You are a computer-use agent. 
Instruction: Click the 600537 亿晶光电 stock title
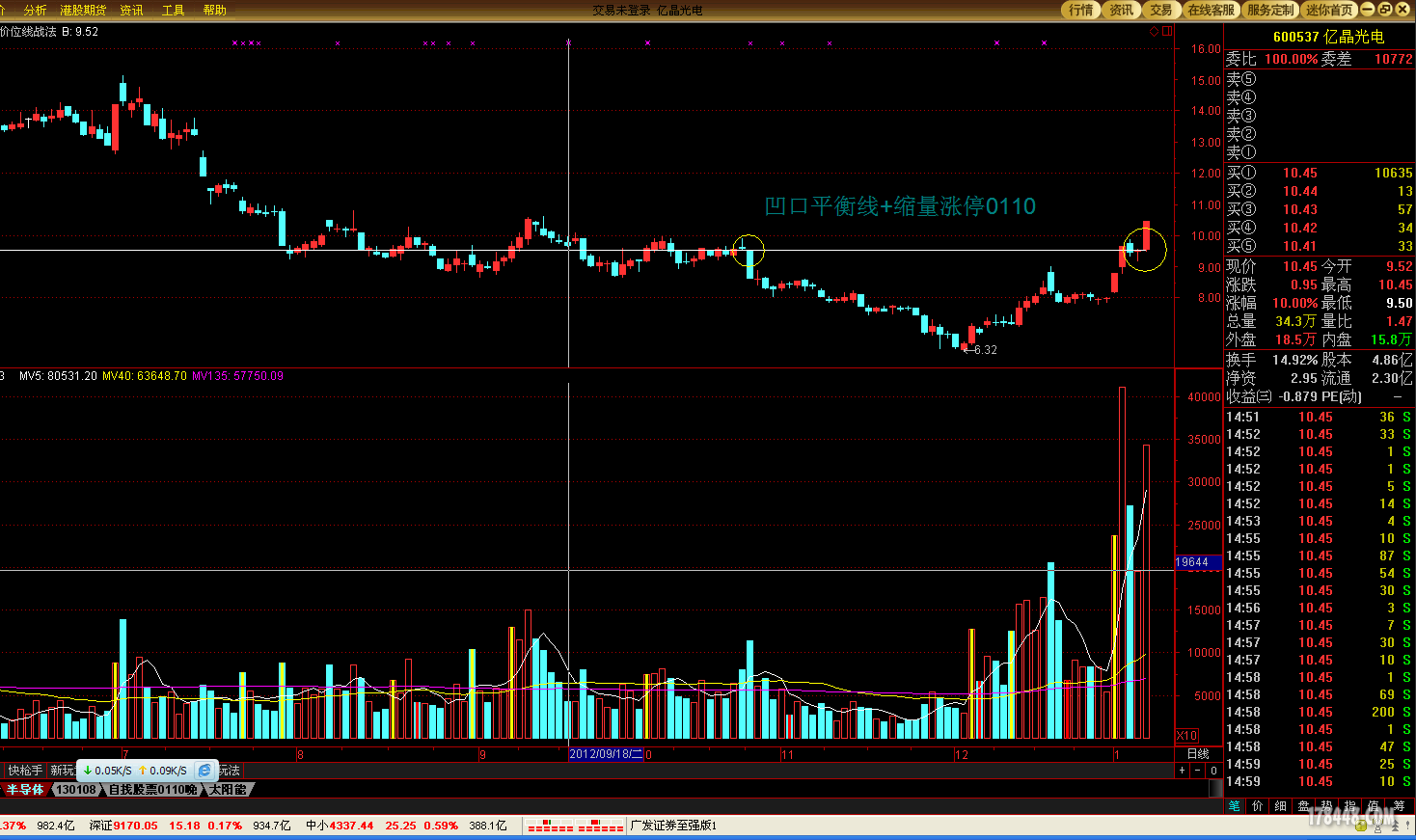pos(1328,37)
